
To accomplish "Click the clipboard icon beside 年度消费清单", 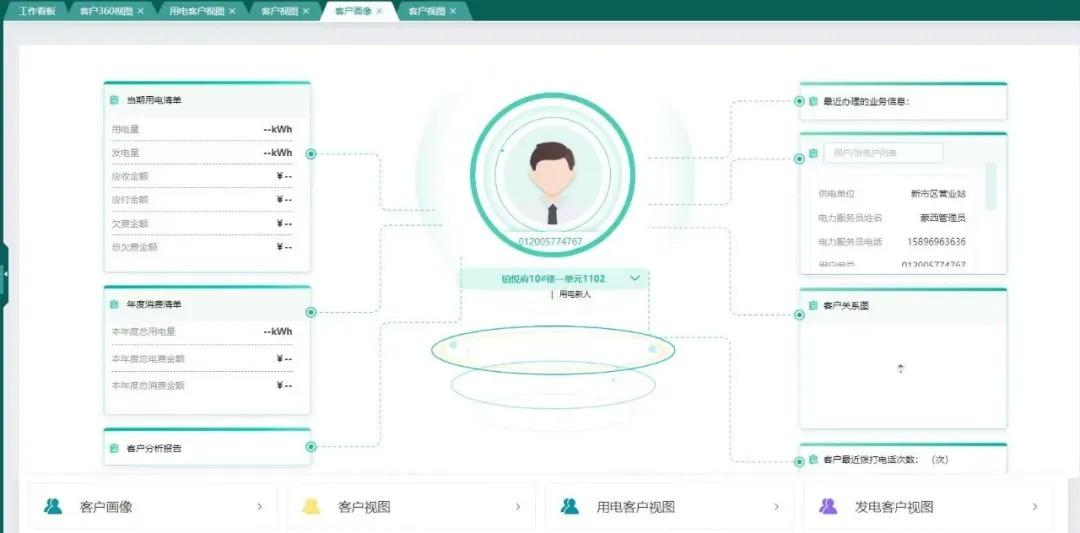I will coord(115,304).
